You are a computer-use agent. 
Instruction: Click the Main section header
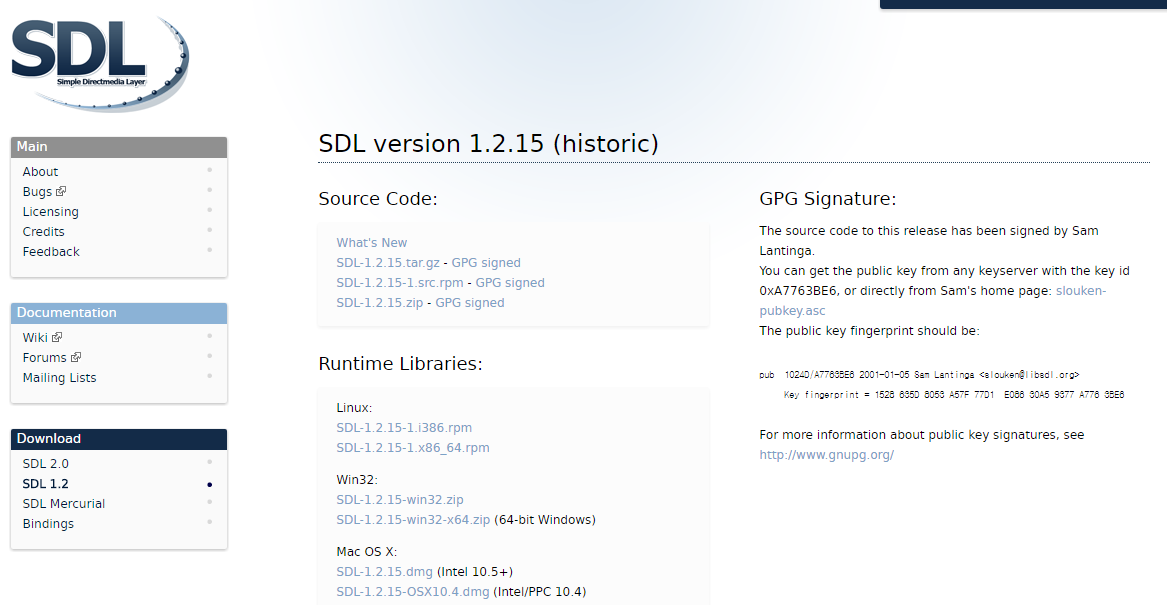coord(119,147)
